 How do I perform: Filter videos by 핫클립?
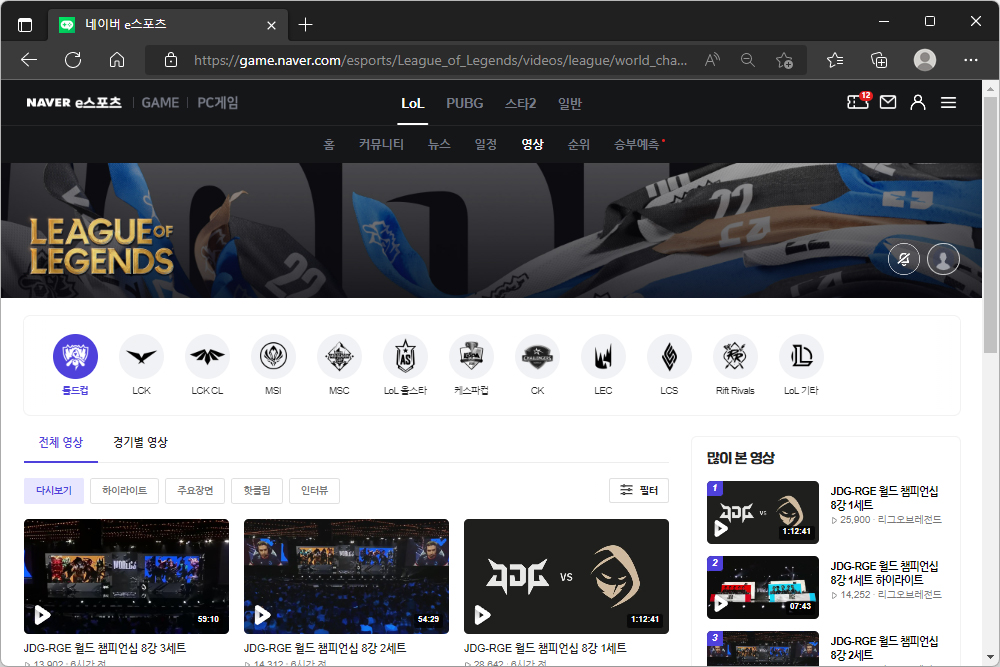click(257, 490)
